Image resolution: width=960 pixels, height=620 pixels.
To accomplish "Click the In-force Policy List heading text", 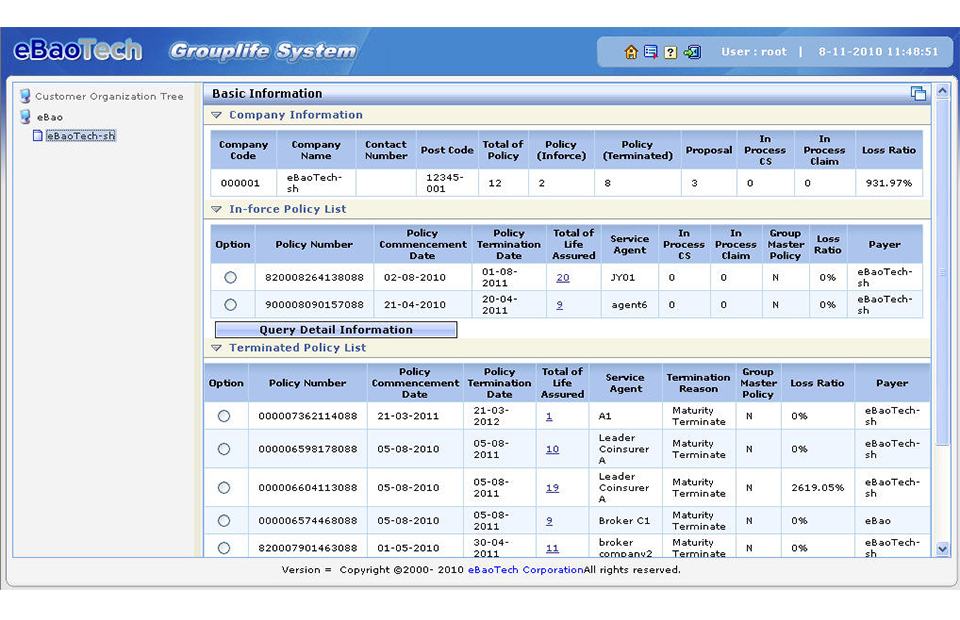I will pos(288,209).
